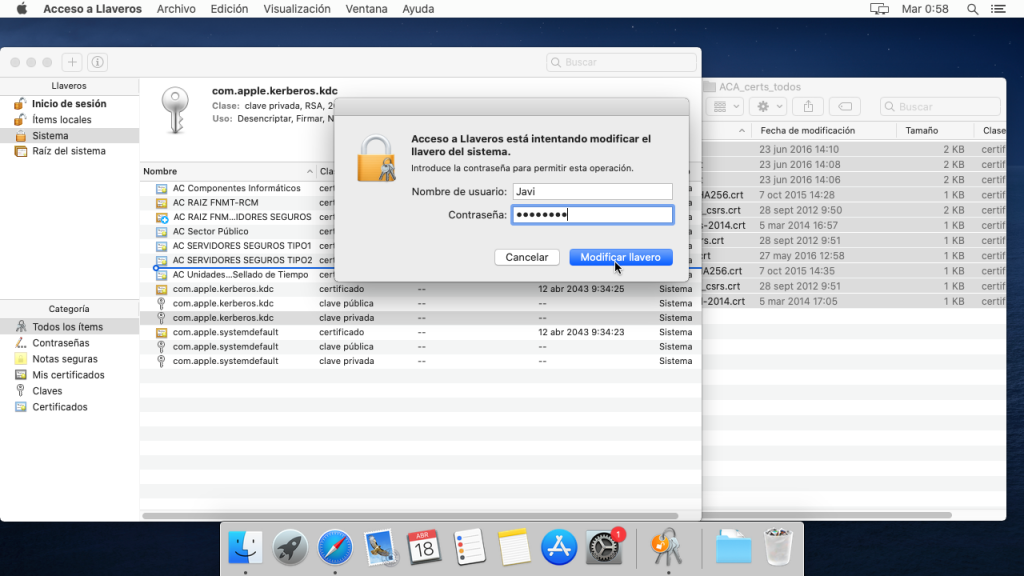The width and height of the screenshot is (1024, 576).
Task: Open Notes from the Dock
Action: (x=514, y=547)
